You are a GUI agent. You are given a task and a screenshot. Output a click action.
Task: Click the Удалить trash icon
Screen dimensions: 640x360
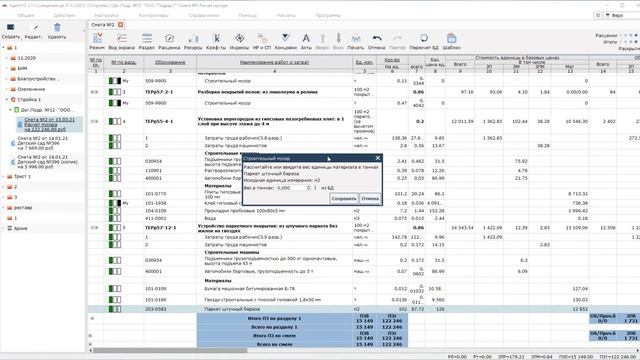coord(57,27)
